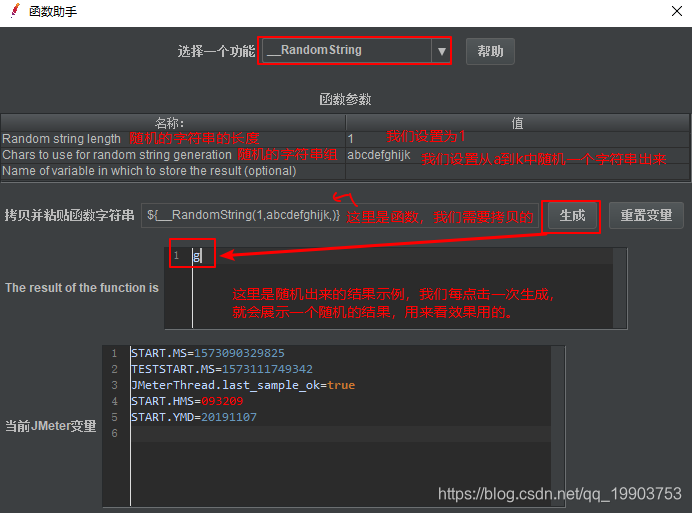Click empty line 6 in variables list
692x513 pixels.
click(340, 433)
